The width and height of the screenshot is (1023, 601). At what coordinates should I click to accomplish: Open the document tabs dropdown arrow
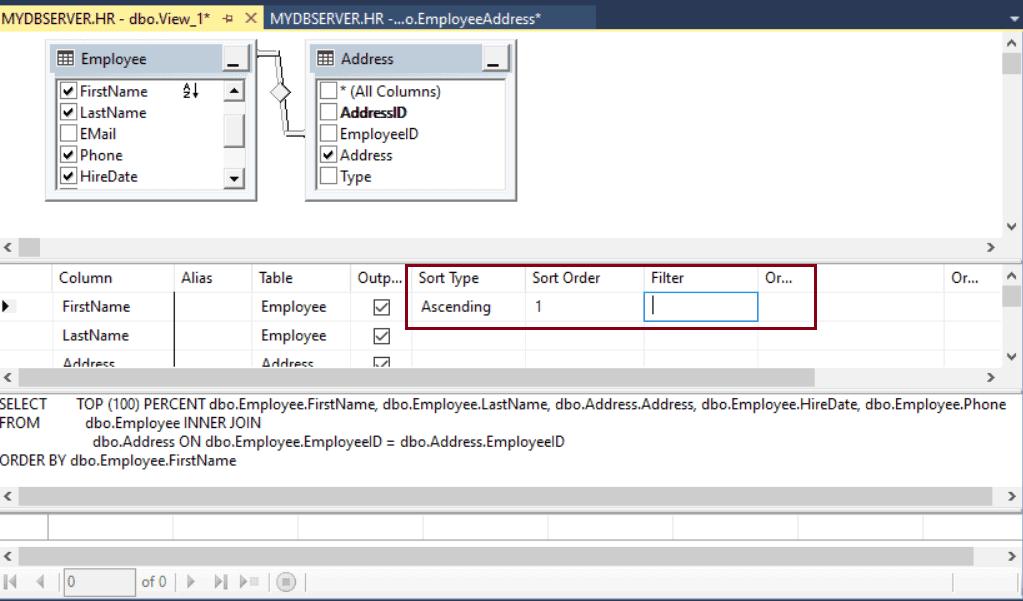coord(1010,18)
